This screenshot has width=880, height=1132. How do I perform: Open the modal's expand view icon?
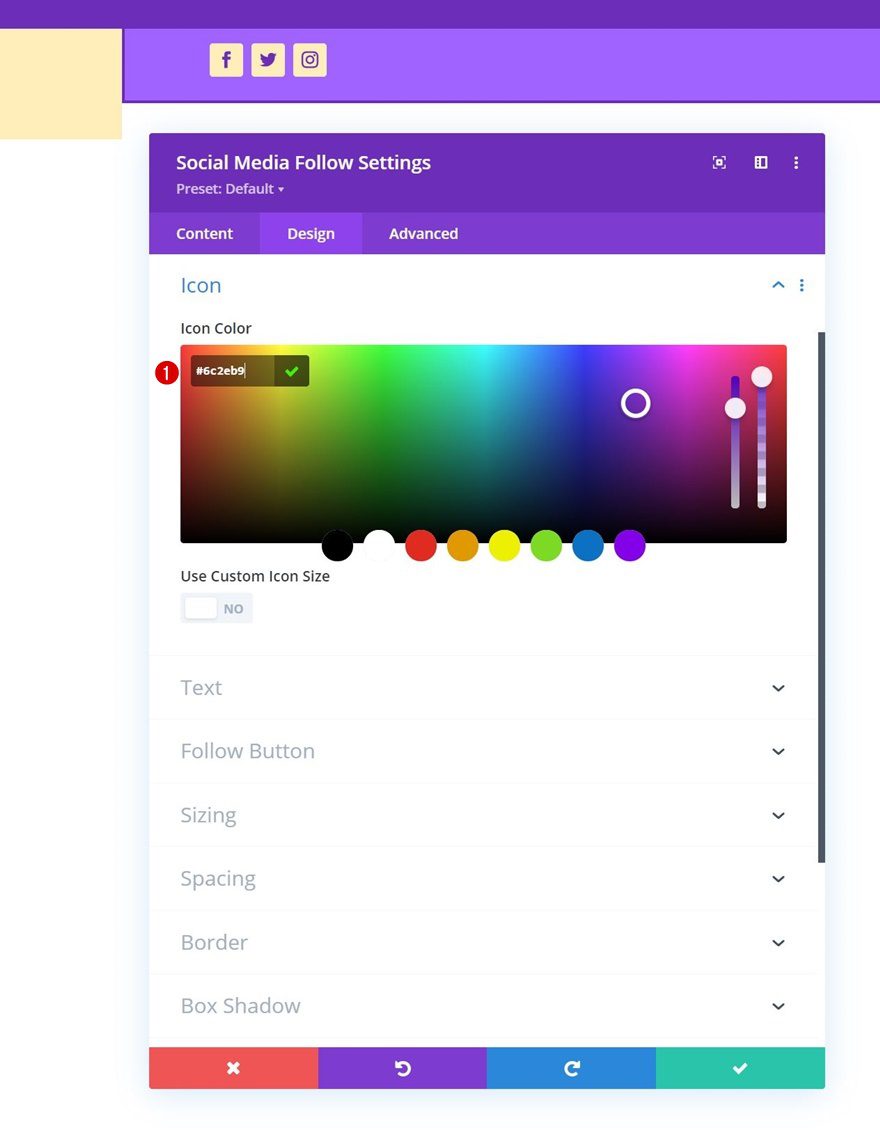point(719,162)
